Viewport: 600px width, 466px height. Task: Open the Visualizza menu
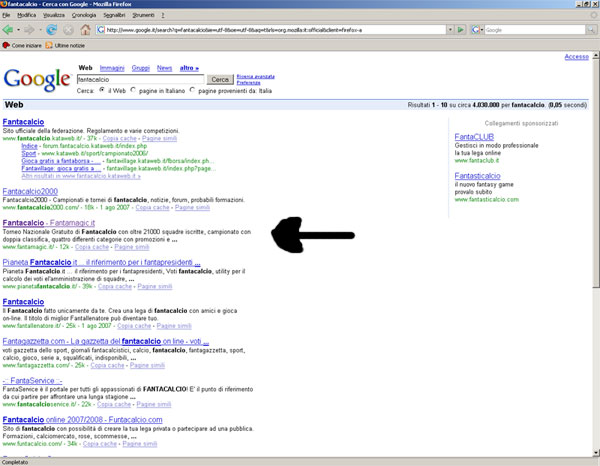click(54, 15)
